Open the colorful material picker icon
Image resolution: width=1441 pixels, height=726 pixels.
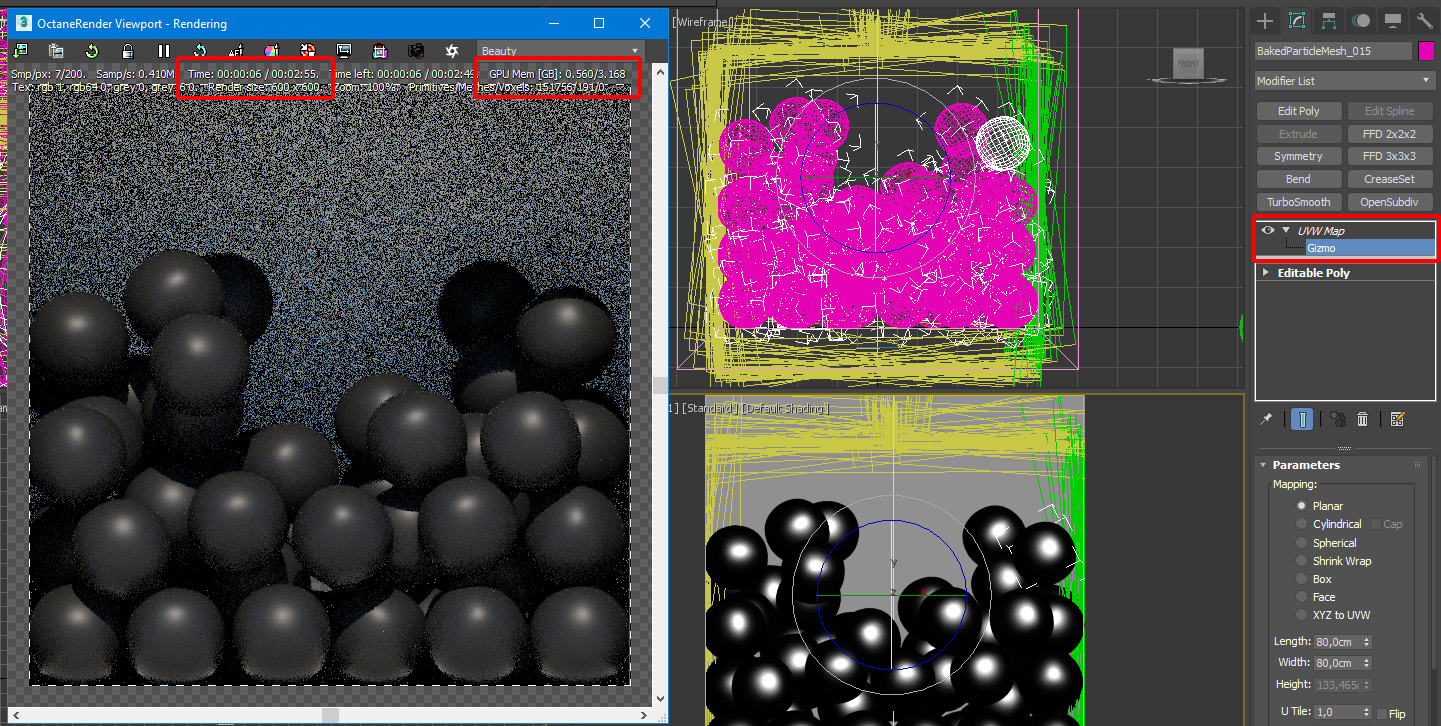click(x=272, y=51)
